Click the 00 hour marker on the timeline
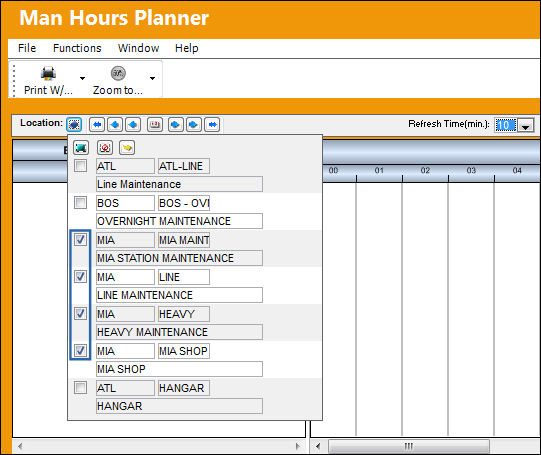Screen dimensions: 541x455 [333, 170]
